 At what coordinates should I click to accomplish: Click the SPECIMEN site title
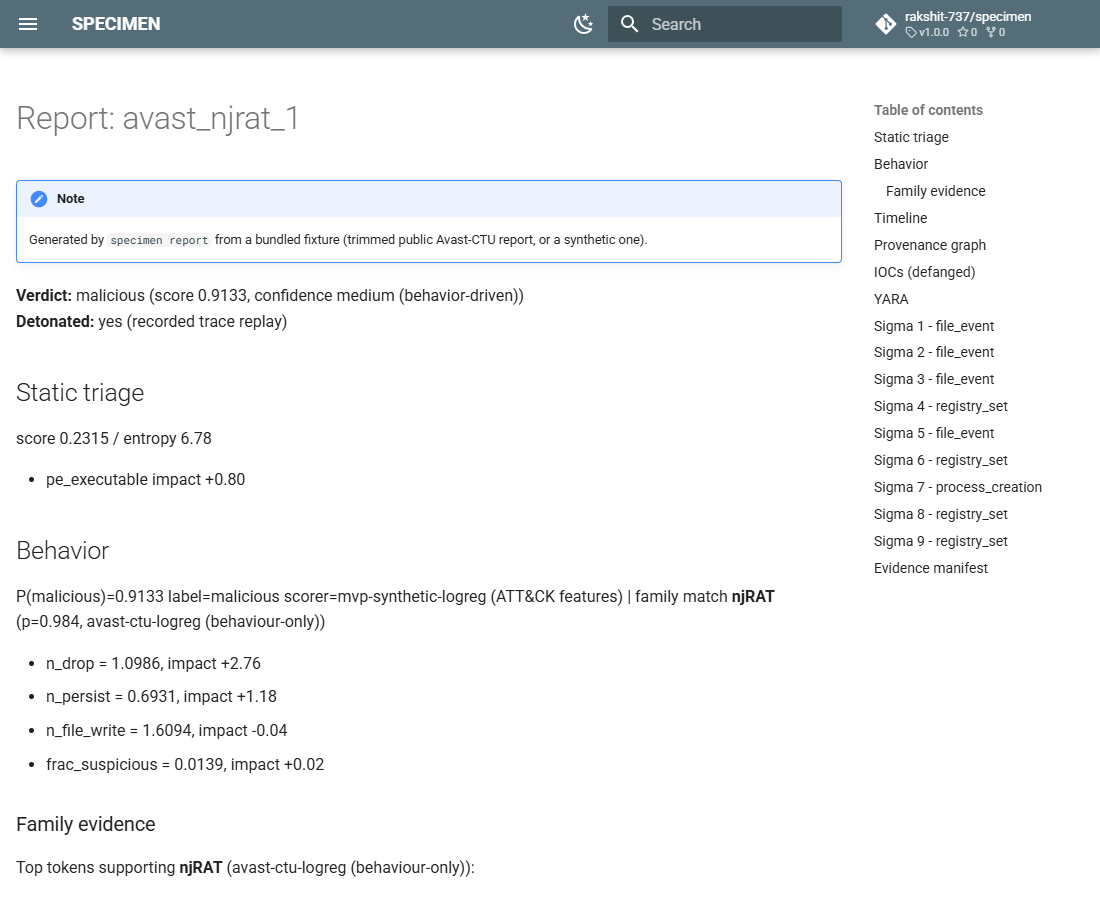(x=116, y=24)
